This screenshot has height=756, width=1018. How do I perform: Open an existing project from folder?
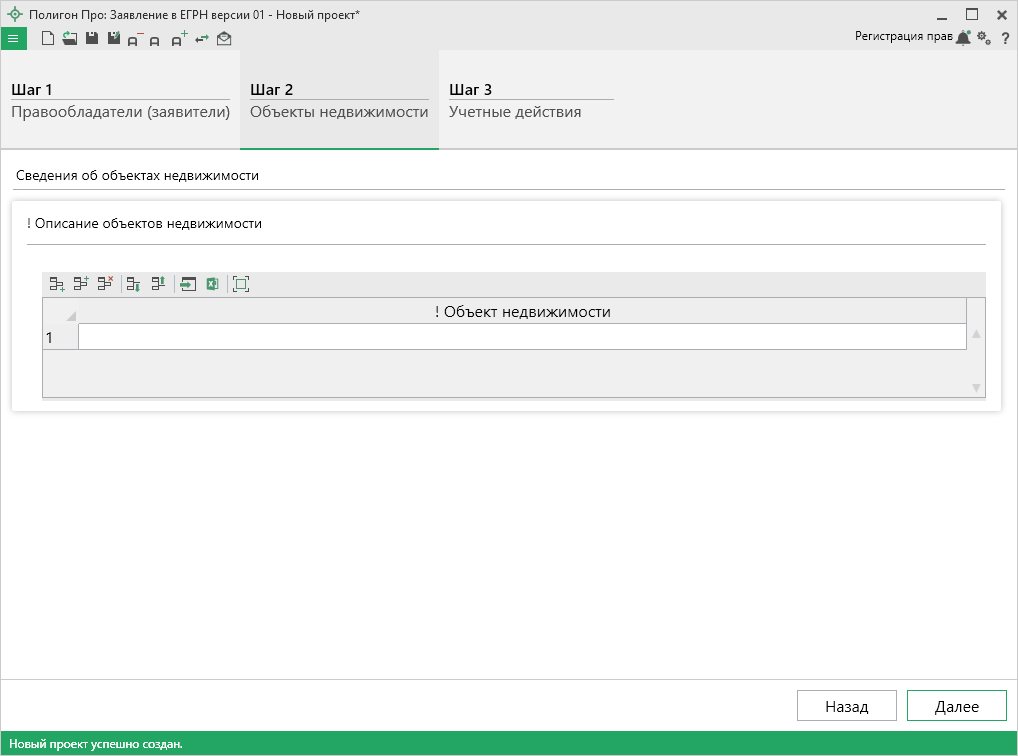pos(69,39)
